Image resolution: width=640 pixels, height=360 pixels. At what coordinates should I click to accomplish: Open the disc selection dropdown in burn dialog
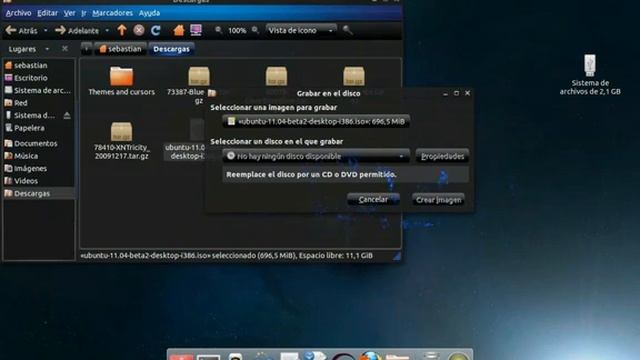(316, 156)
